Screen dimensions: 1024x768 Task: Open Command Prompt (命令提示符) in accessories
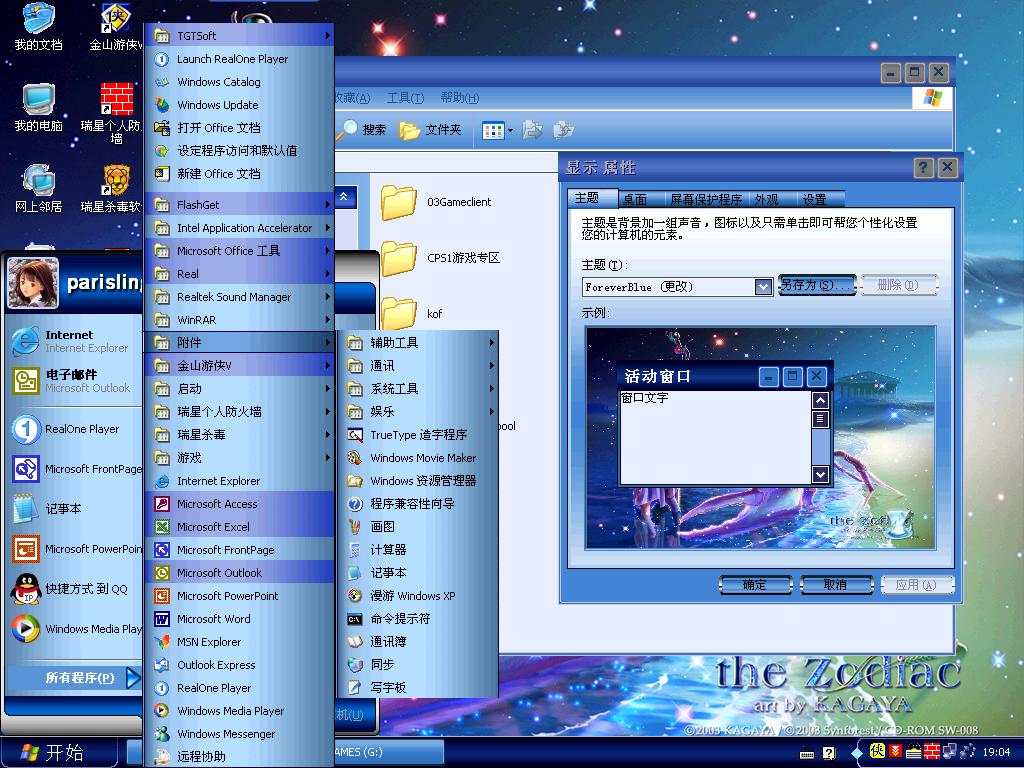tap(418, 618)
